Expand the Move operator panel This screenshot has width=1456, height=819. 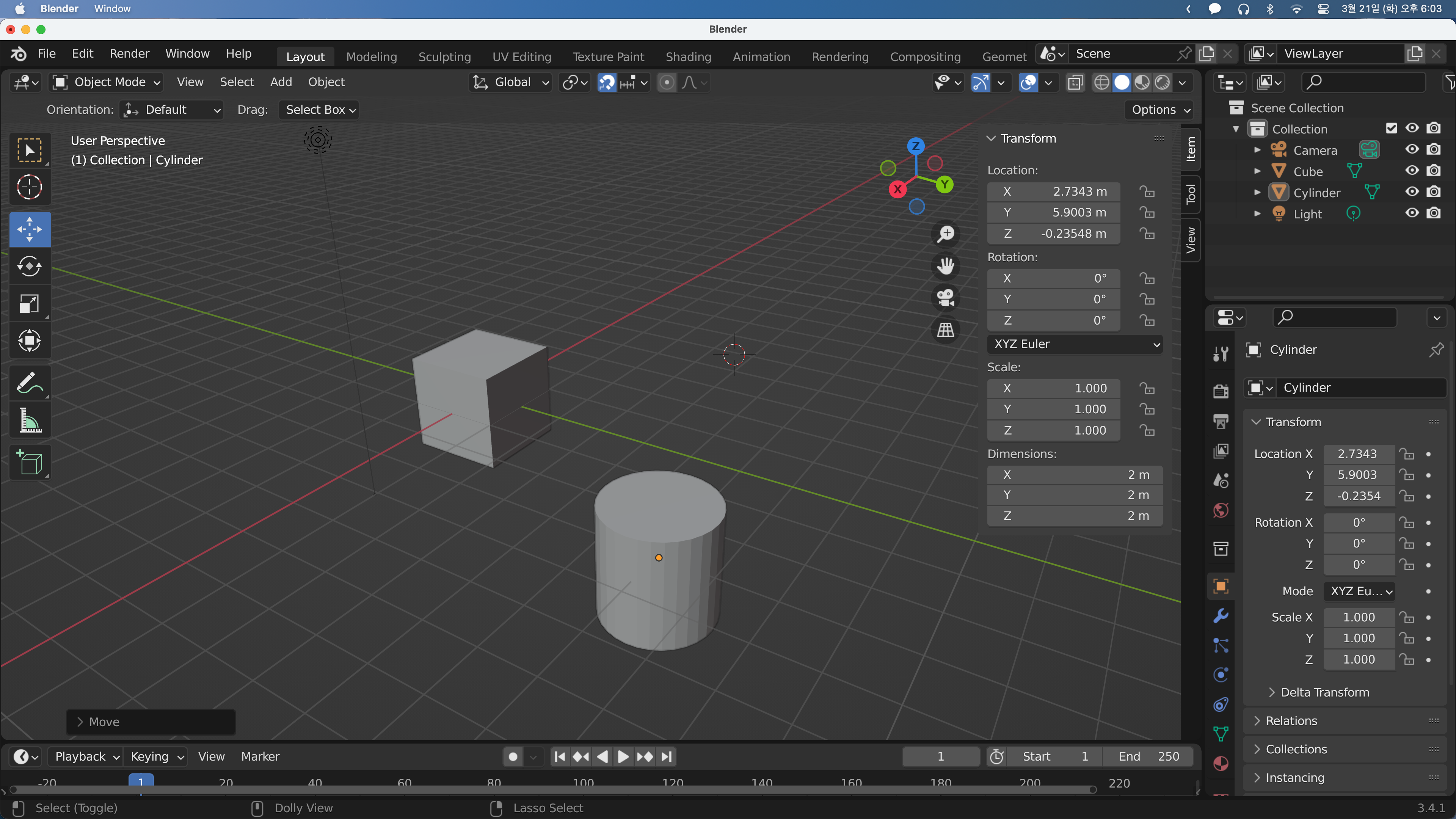click(x=151, y=722)
